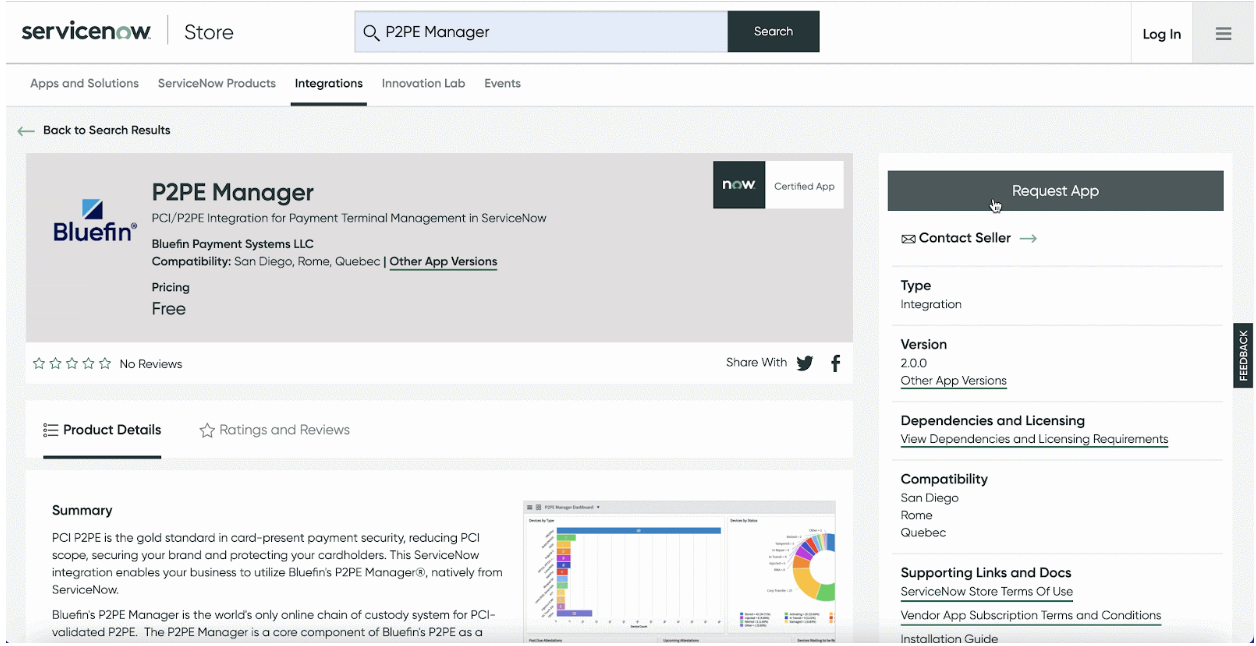Click the P2PE dashboard screenshot thumbnail

[x=680, y=571]
